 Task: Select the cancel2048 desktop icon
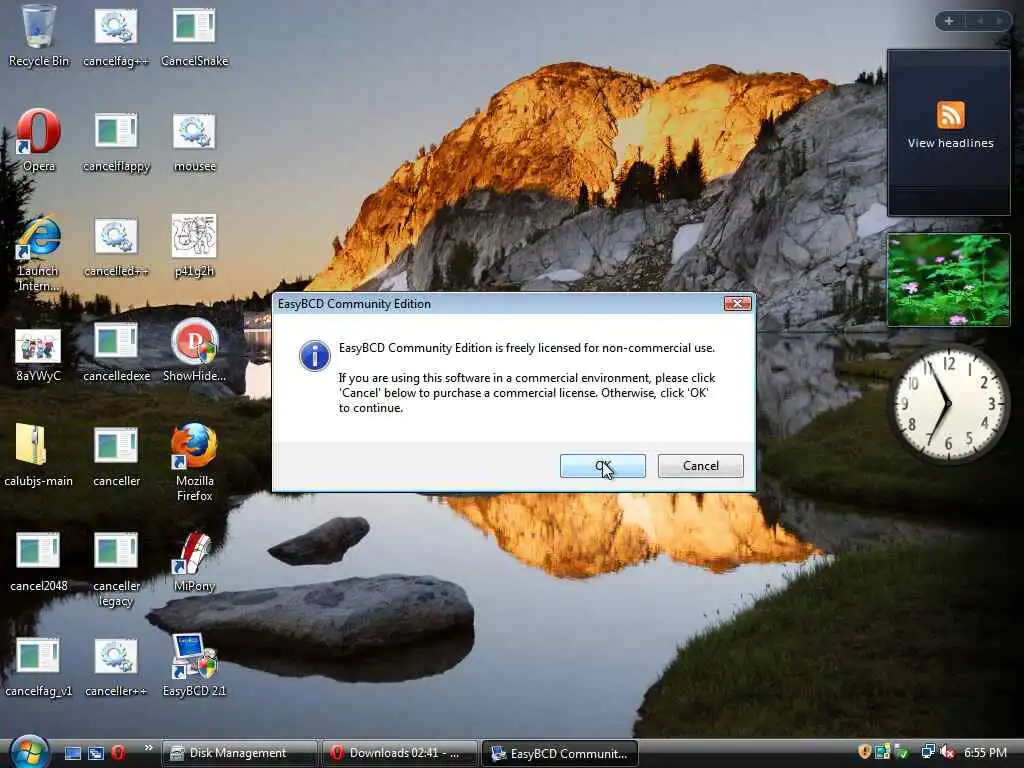click(39, 562)
